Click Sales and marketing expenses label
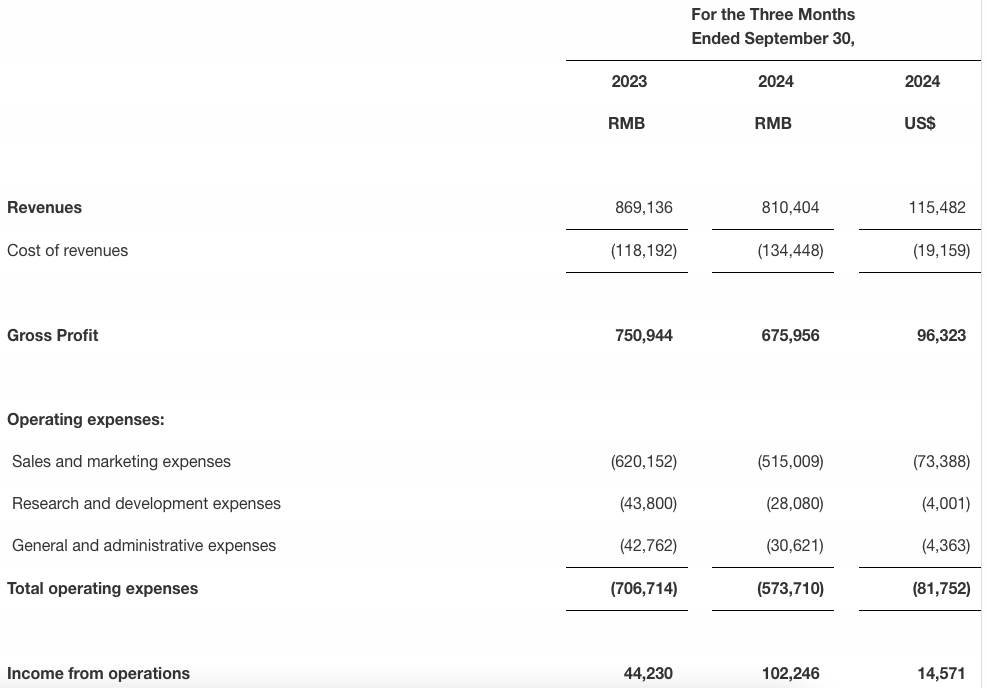The width and height of the screenshot is (987, 688). click(121, 462)
